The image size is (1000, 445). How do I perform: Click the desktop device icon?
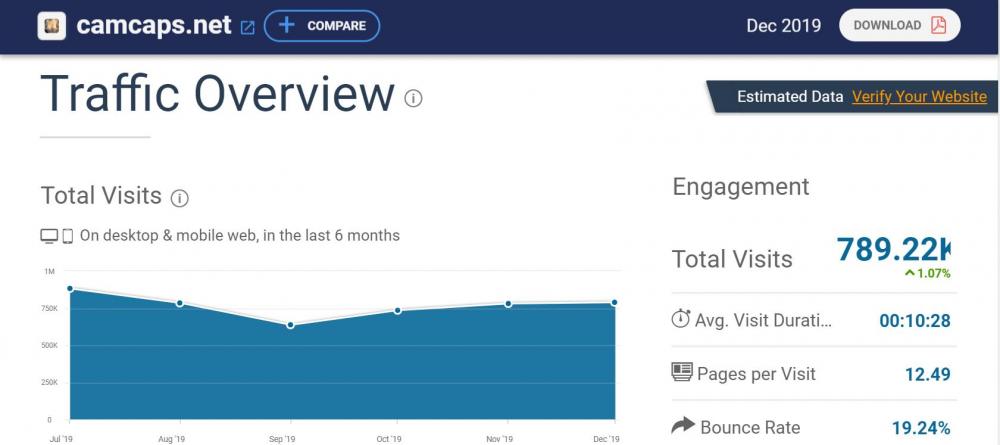click(x=49, y=237)
